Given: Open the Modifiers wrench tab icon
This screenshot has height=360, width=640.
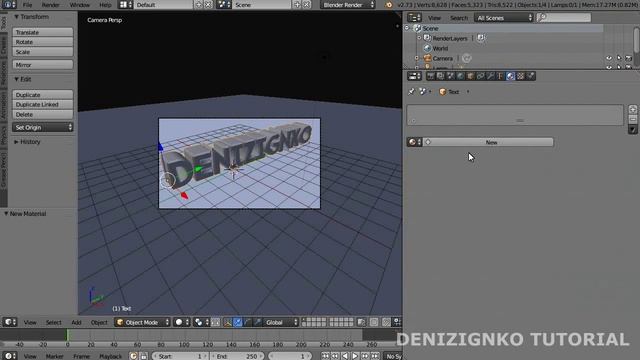Looking at the screenshot, I should (491, 76).
